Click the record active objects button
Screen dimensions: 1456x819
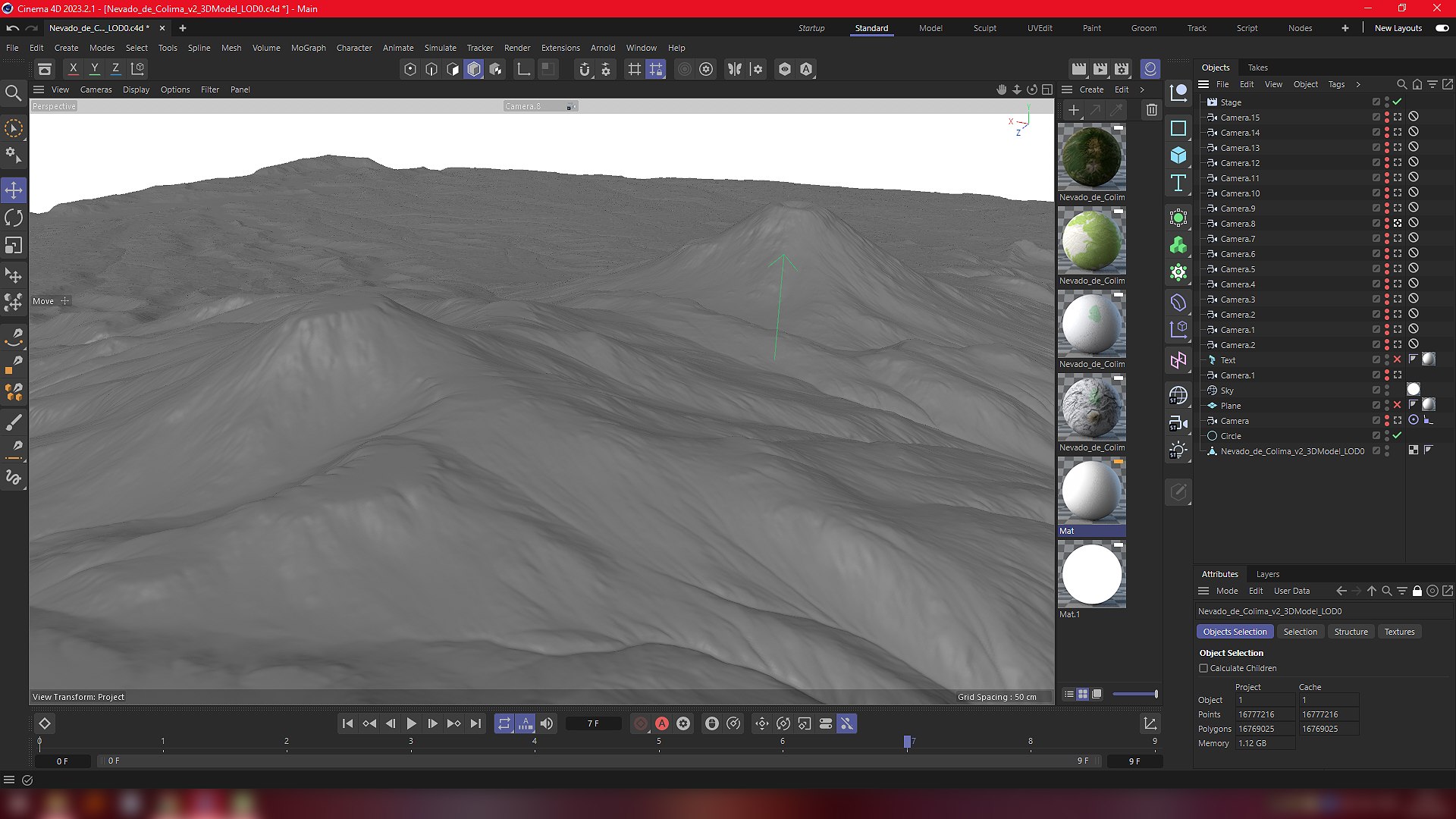point(641,723)
